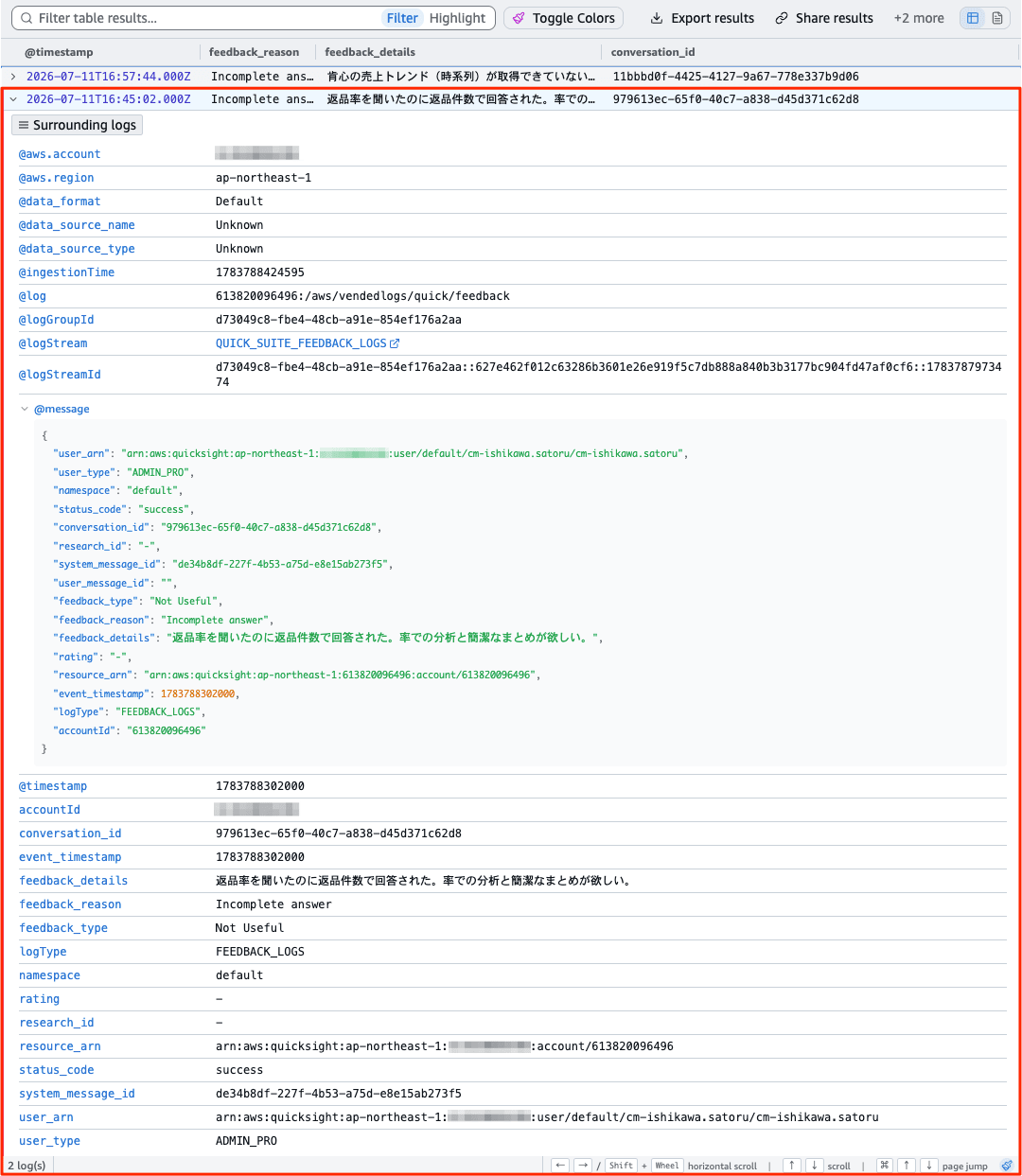
Task: Collapse the 16:45:02 log row
Action: (x=13, y=99)
